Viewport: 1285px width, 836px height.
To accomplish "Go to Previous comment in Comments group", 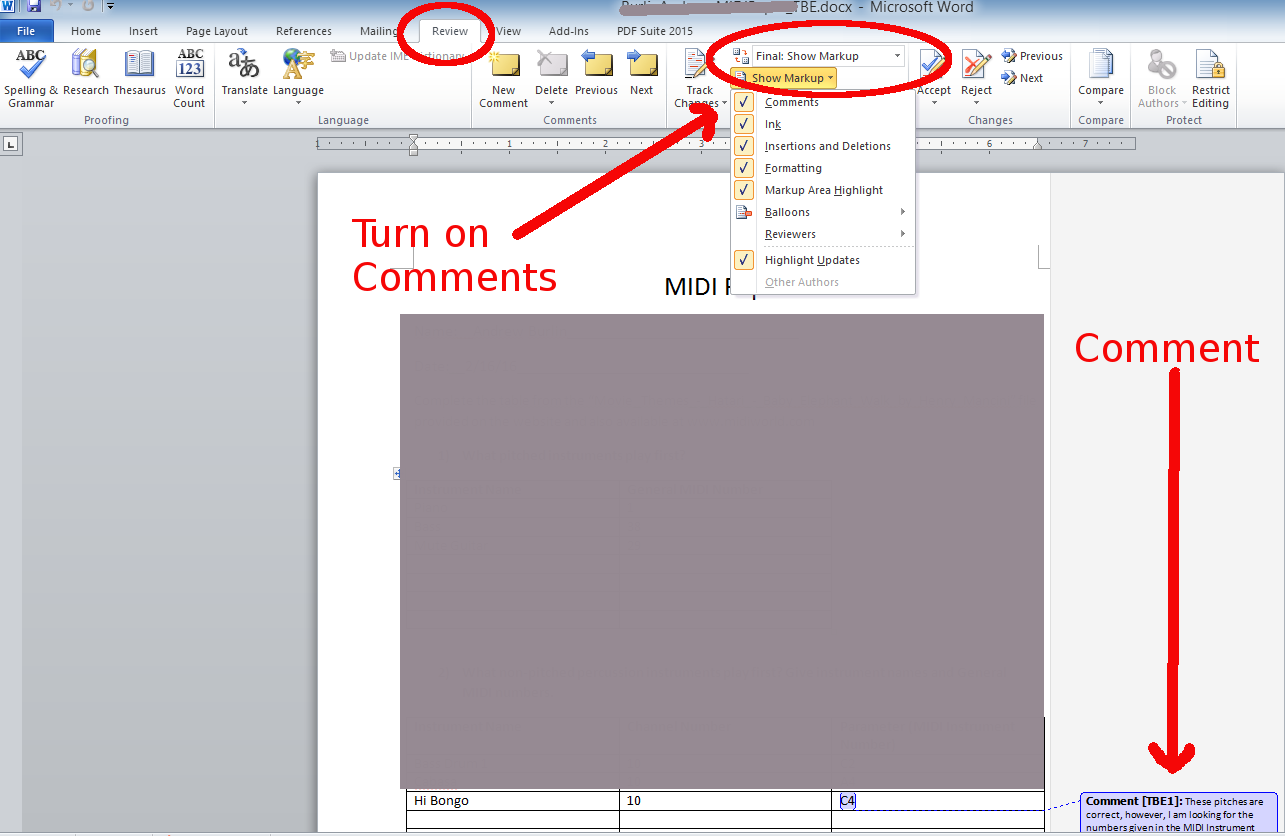I will (x=597, y=73).
